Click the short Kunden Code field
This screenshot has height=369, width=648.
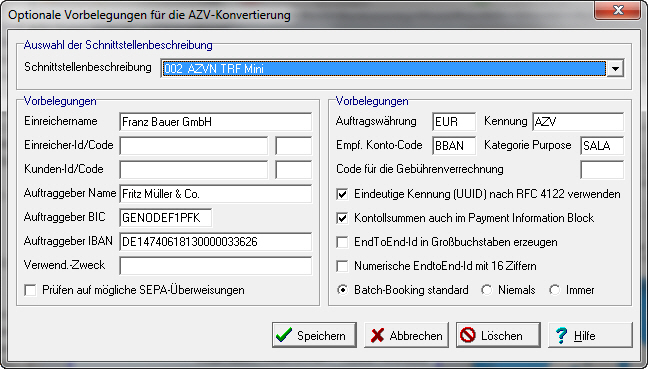(x=293, y=170)
